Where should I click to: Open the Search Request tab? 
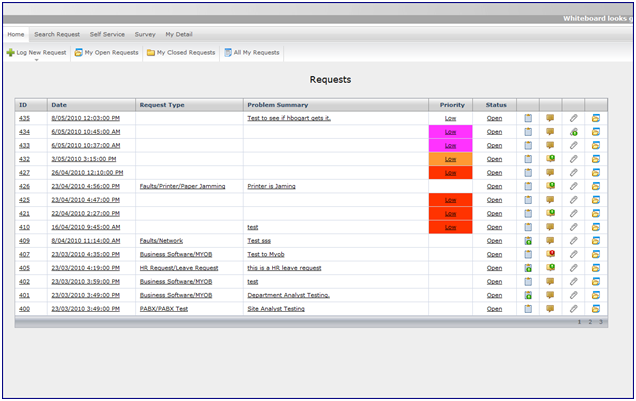(x=57, y=34)
